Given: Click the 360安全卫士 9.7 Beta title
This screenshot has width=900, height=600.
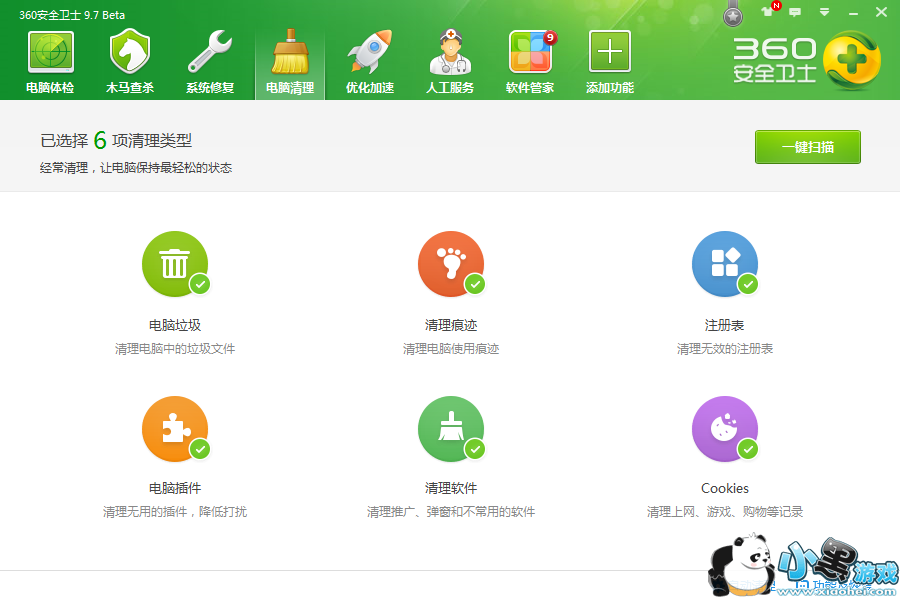Looking at the screenshot, I should click(x=72, y=15).
